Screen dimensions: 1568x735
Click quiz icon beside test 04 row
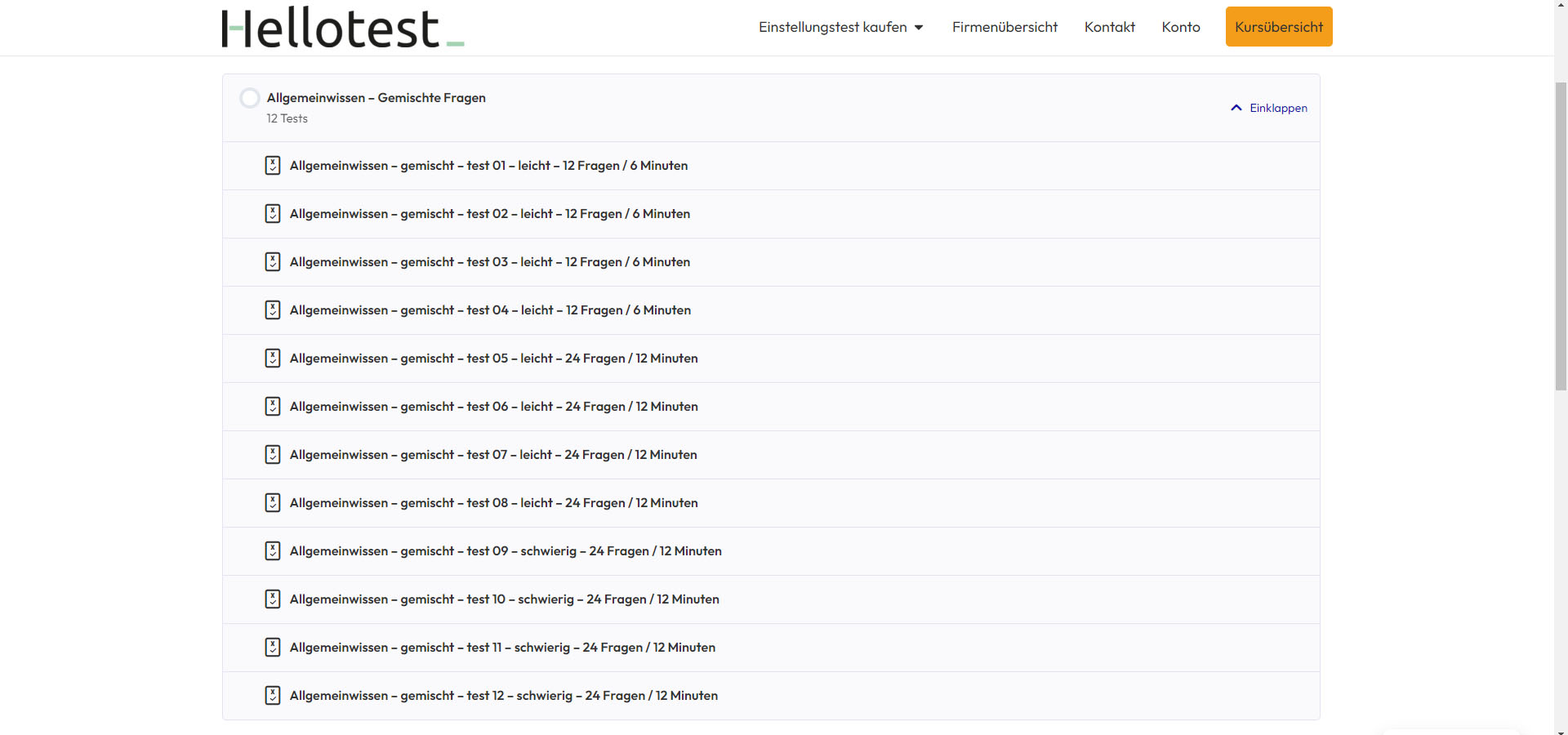coord(273,310)
